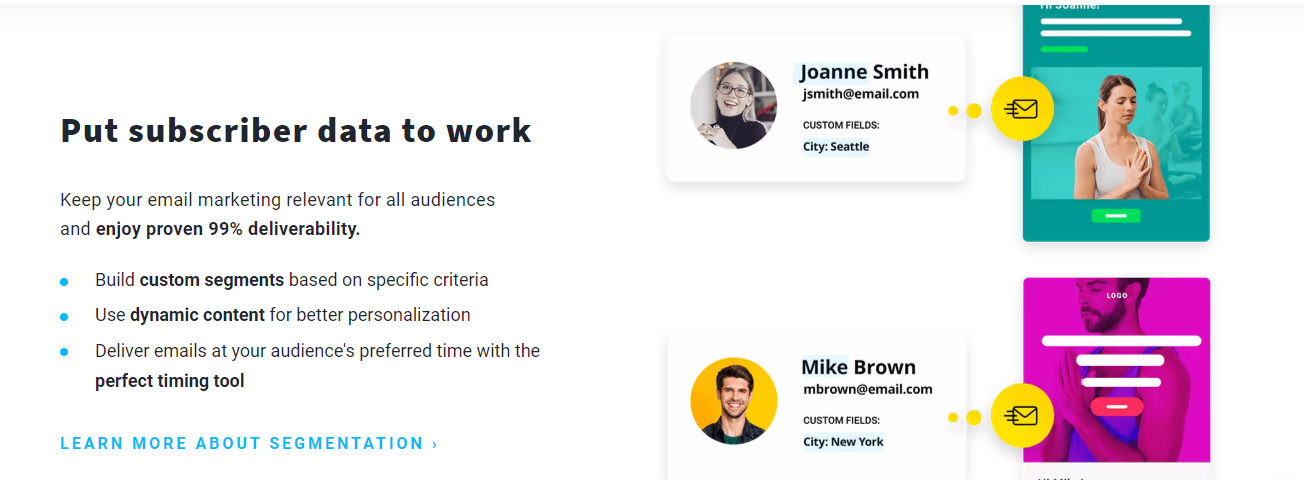Viewport: 1304px width, 480px height.
Task: Click the LOGO label in the magenta email
Action: (1116, 296)
